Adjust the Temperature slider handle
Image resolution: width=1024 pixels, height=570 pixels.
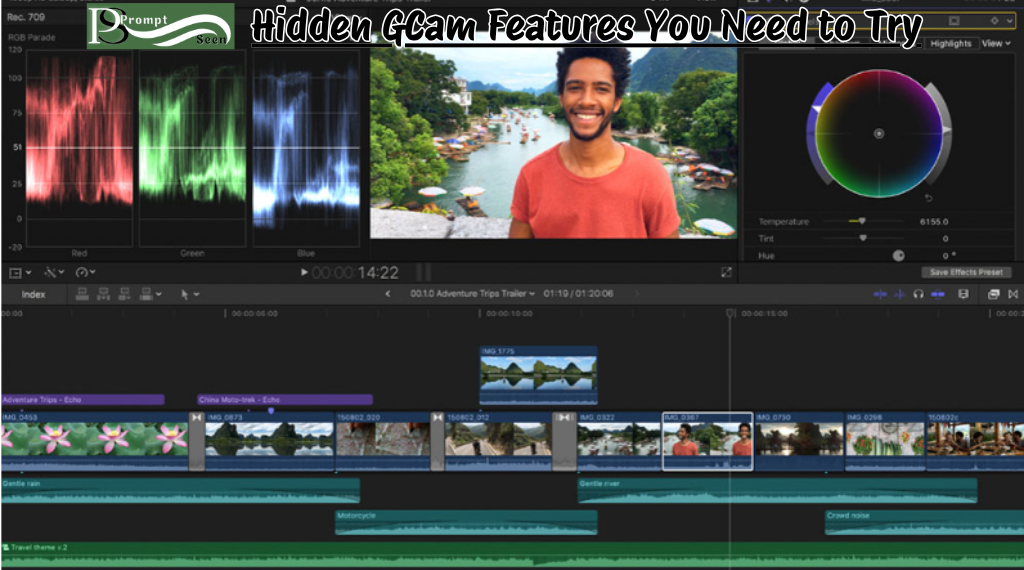[862, 221]
